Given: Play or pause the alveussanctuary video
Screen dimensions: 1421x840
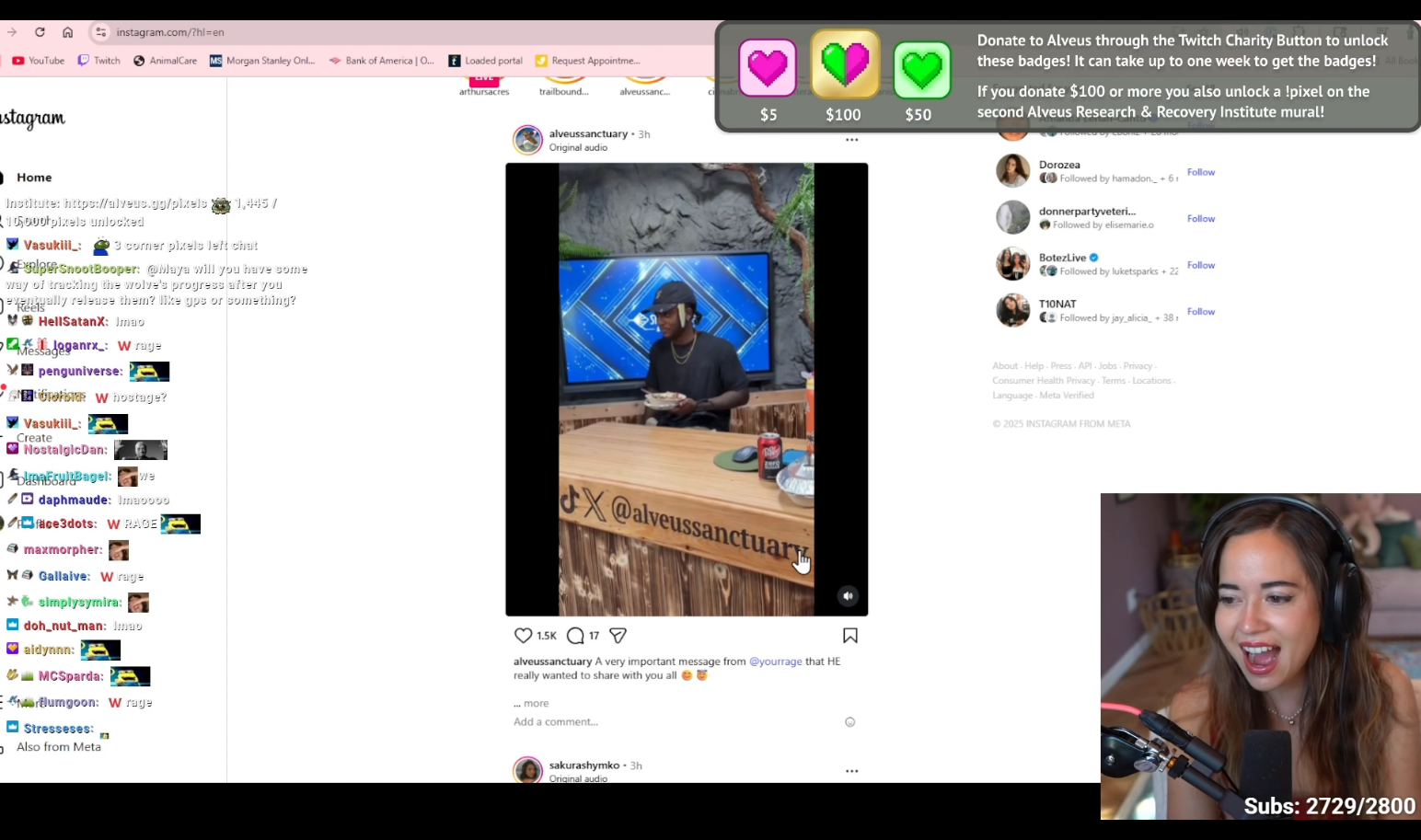Looking at the screenshot, I should pos(687,389).
